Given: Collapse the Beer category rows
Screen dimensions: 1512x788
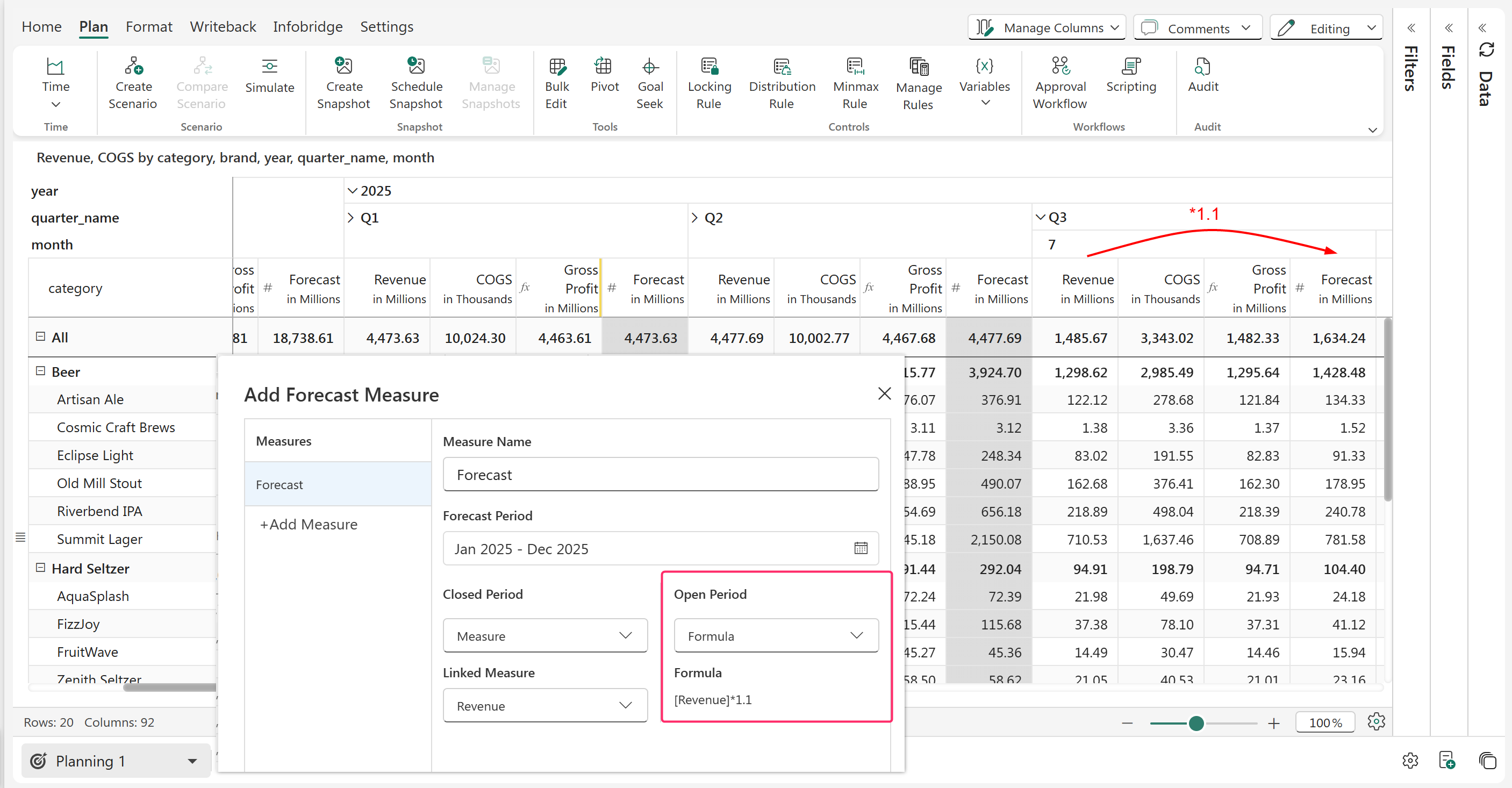Looking at the screenshot, I should coord(40,371).
